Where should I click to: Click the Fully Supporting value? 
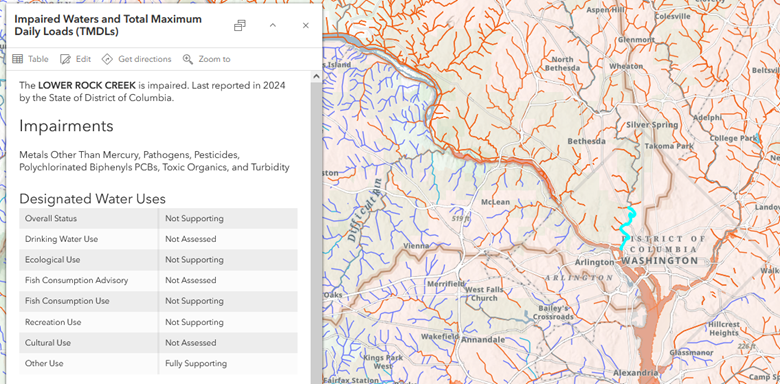(196, 364)
